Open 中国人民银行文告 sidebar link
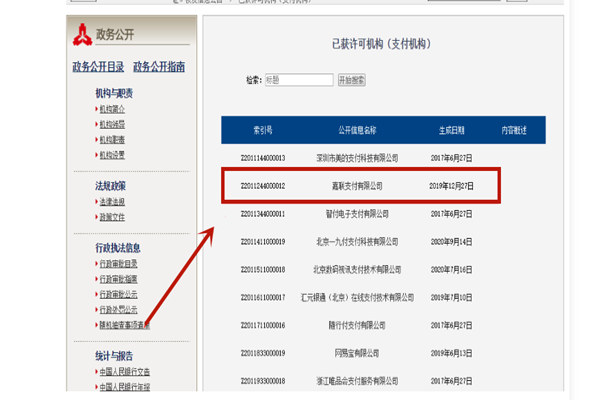This screenshot has width=600, height=400. tap(124, 372)
